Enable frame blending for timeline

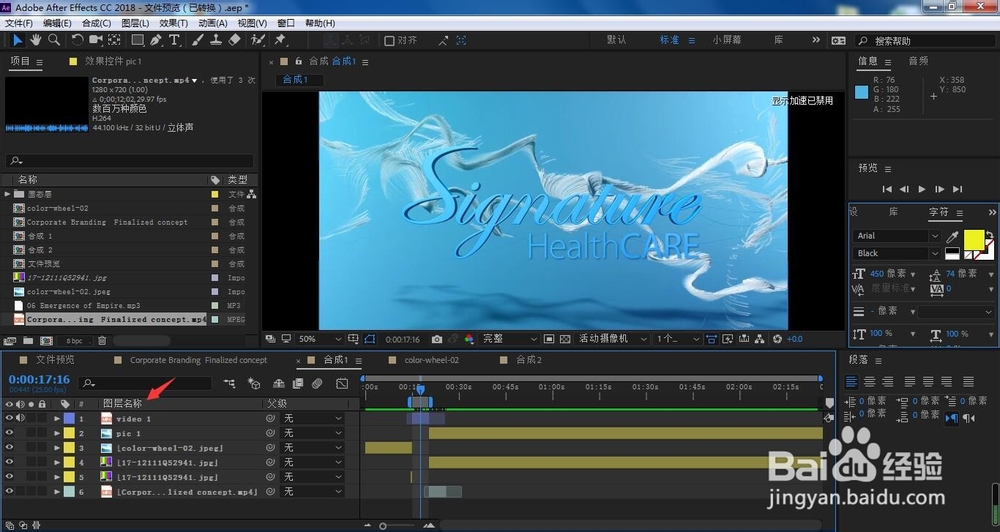(298, 383)
